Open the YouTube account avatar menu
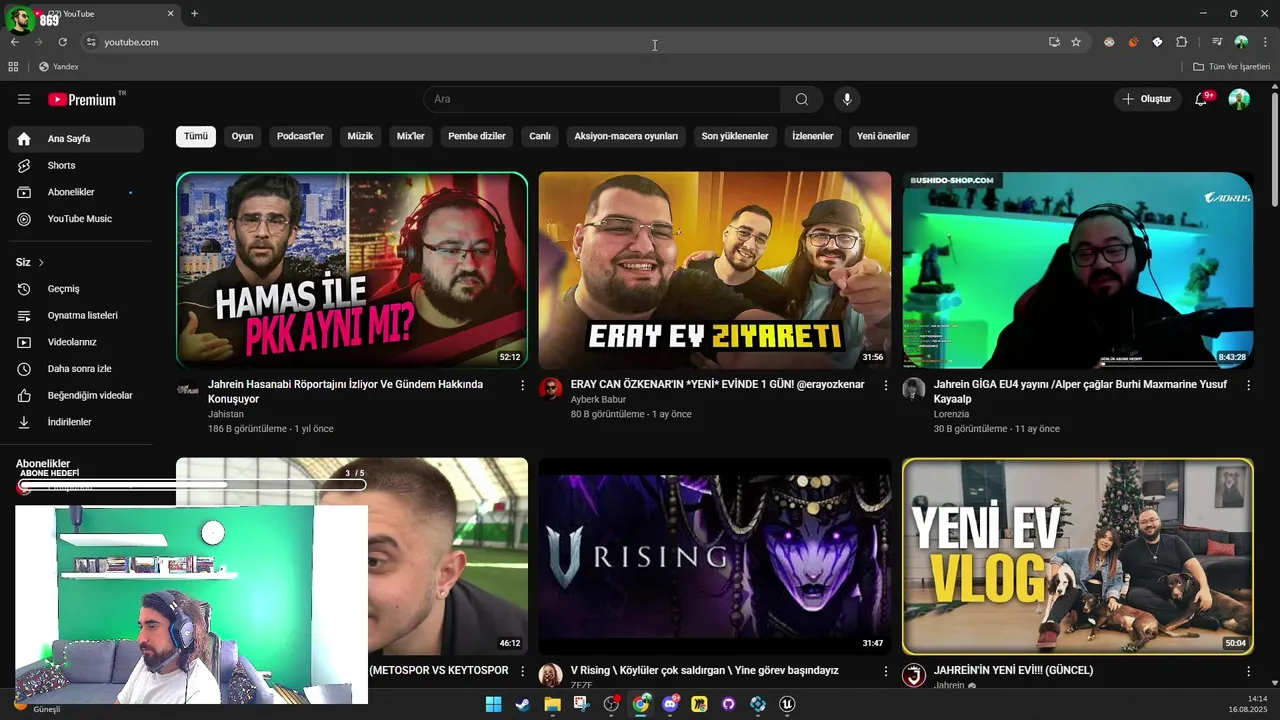The height and width of the screenshot is (720, 1280). point(1239,99)
